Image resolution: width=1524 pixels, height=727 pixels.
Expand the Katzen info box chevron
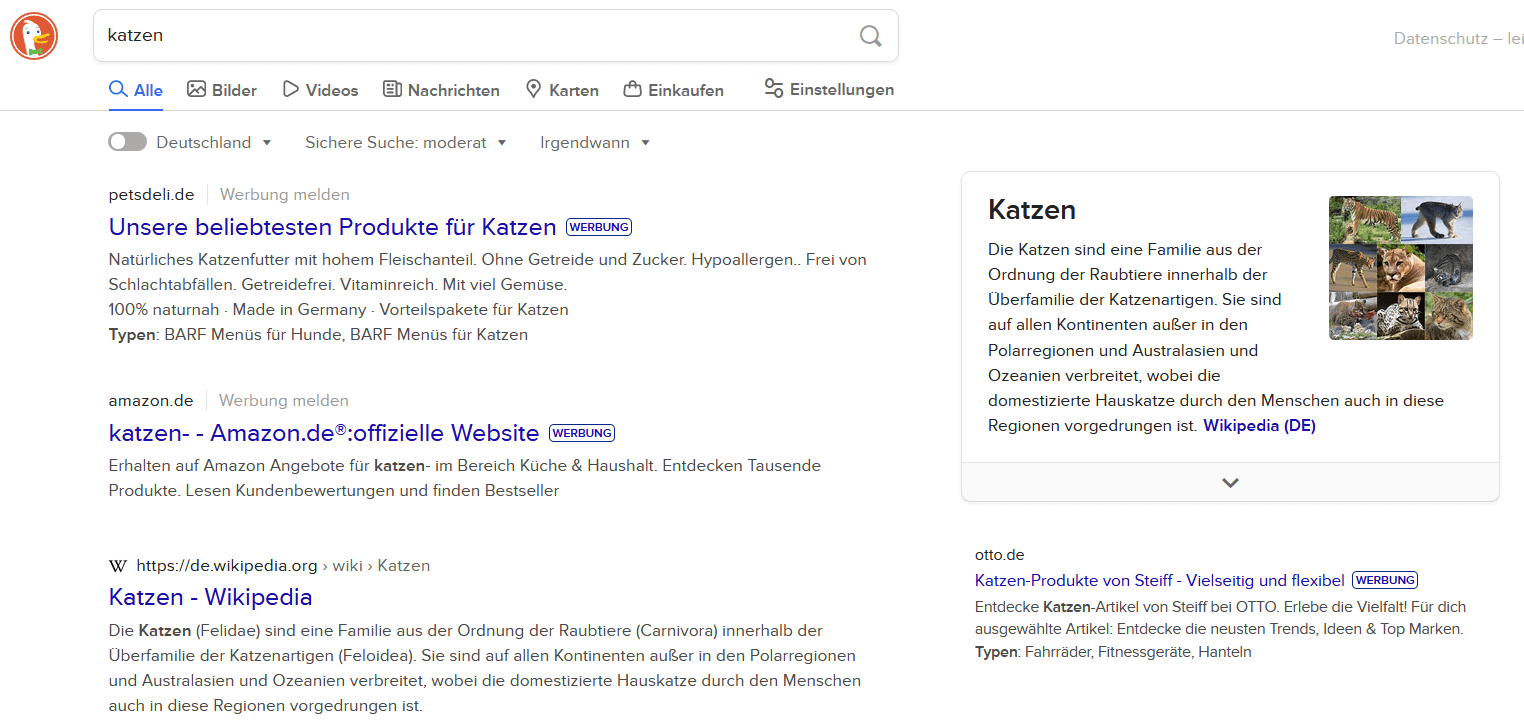coord(1230,482)
